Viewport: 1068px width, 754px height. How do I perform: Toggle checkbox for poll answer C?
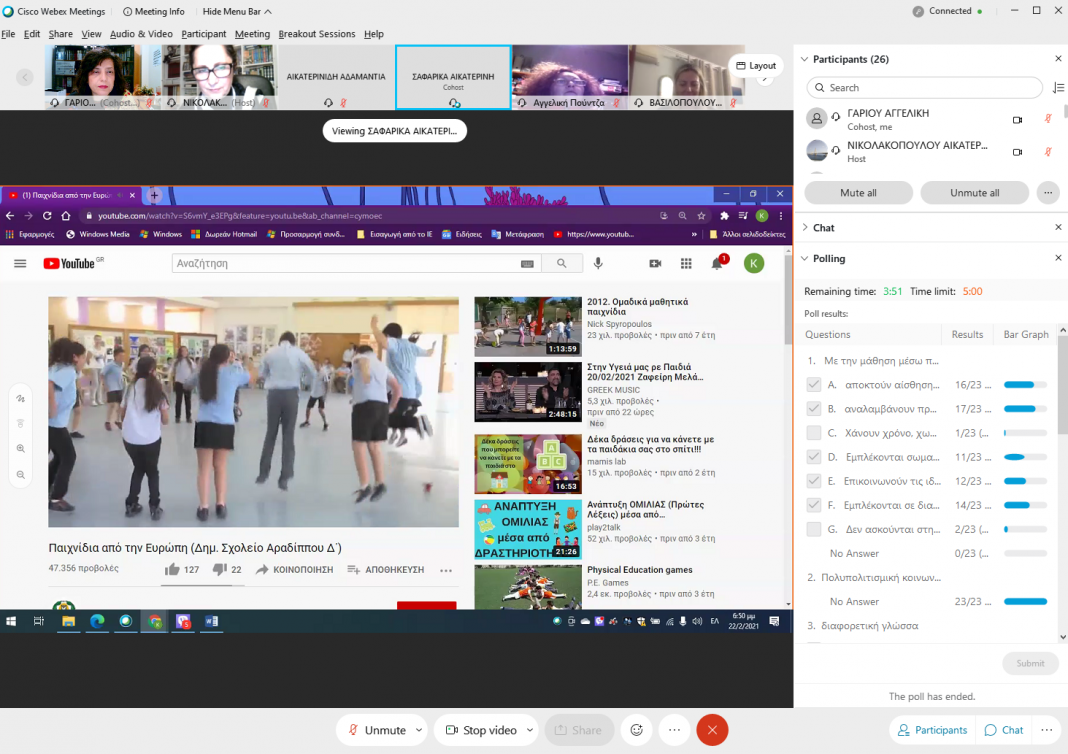click(x=814, y=433)
